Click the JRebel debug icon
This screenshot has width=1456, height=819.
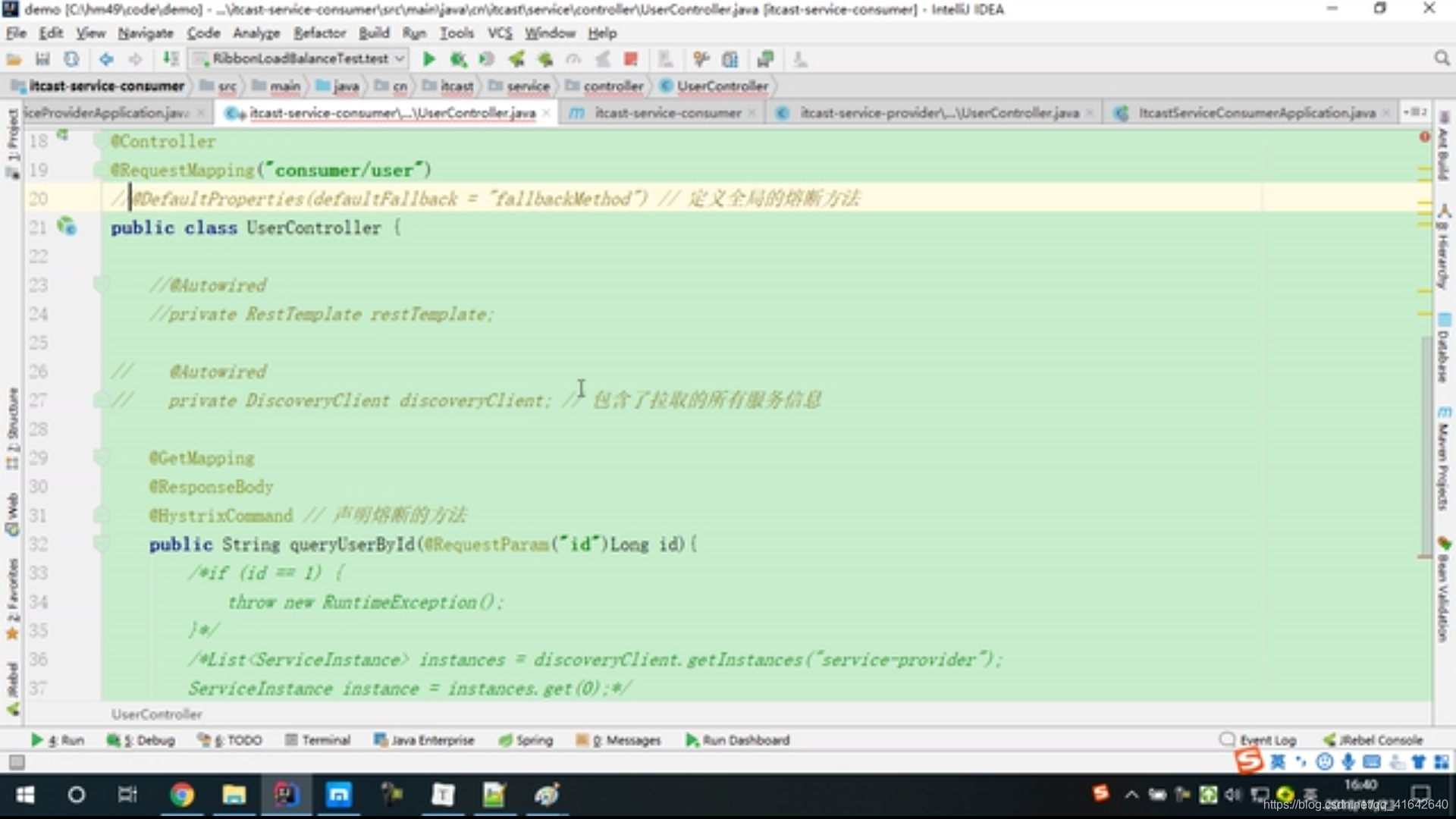point(544,59)
